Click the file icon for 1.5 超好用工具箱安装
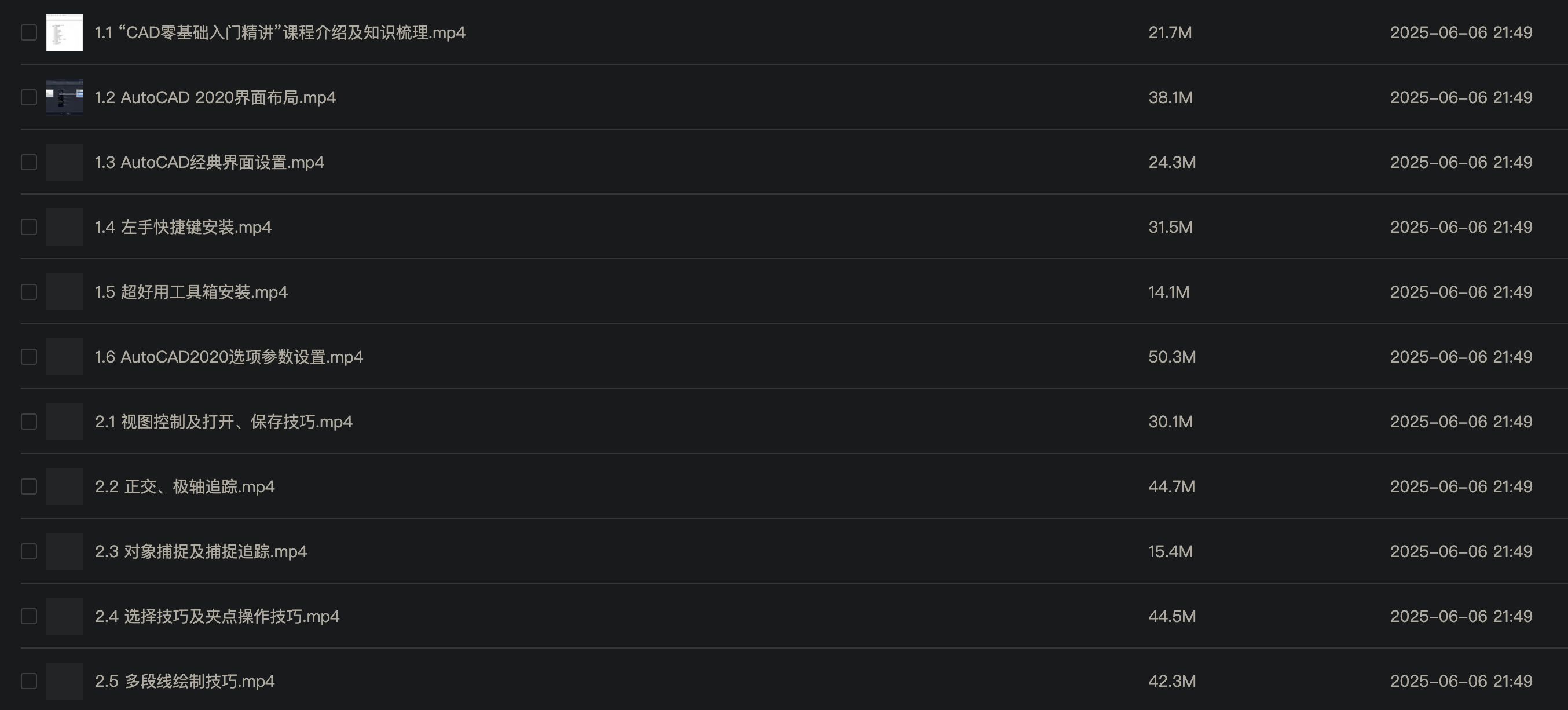 64,292
